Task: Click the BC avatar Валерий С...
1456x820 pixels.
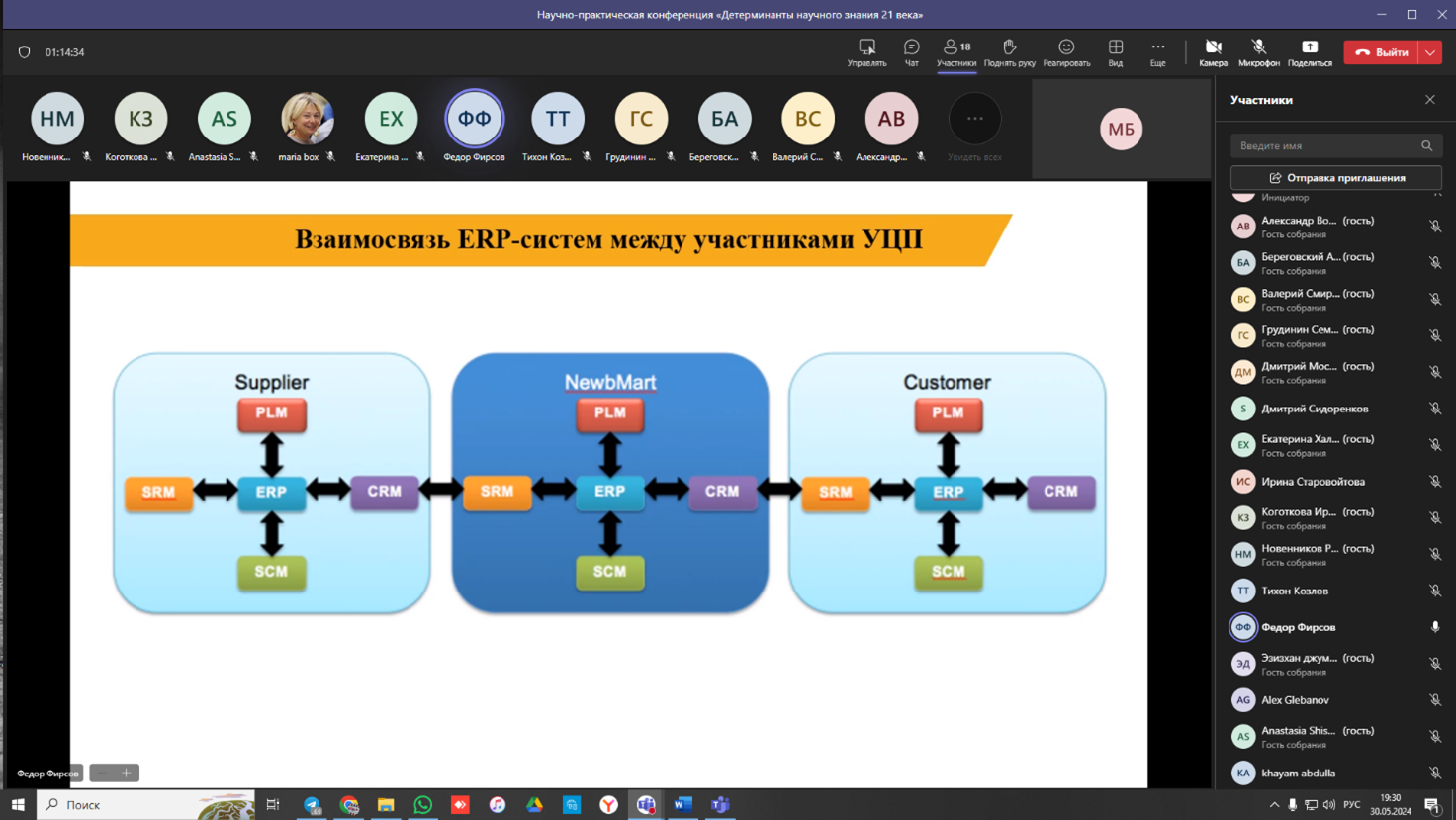Action: pyautogui.click(x=808, y=119)
